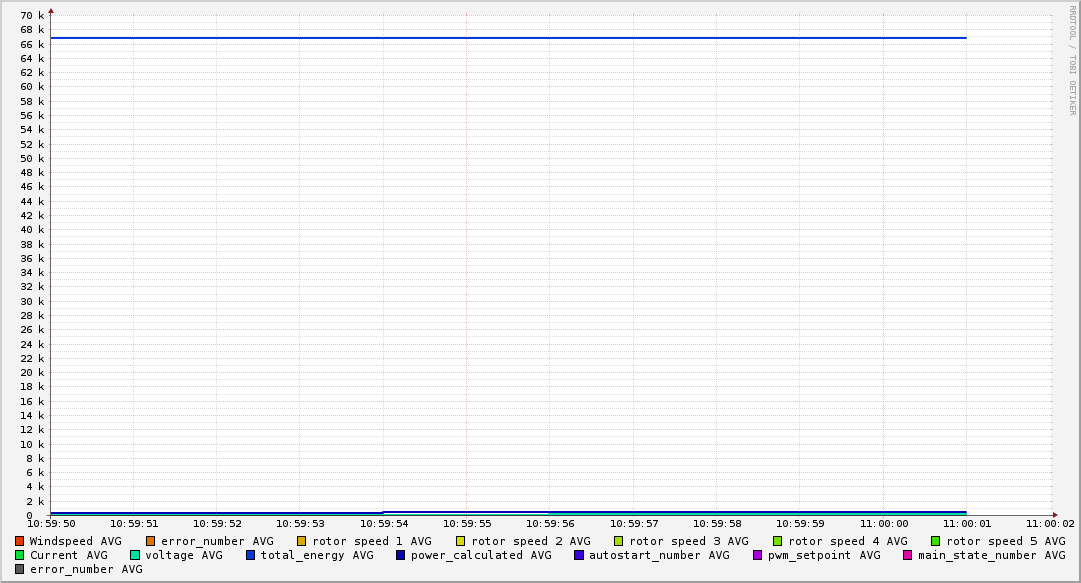Click the 10:59:54 time axis label

[384, 524]
